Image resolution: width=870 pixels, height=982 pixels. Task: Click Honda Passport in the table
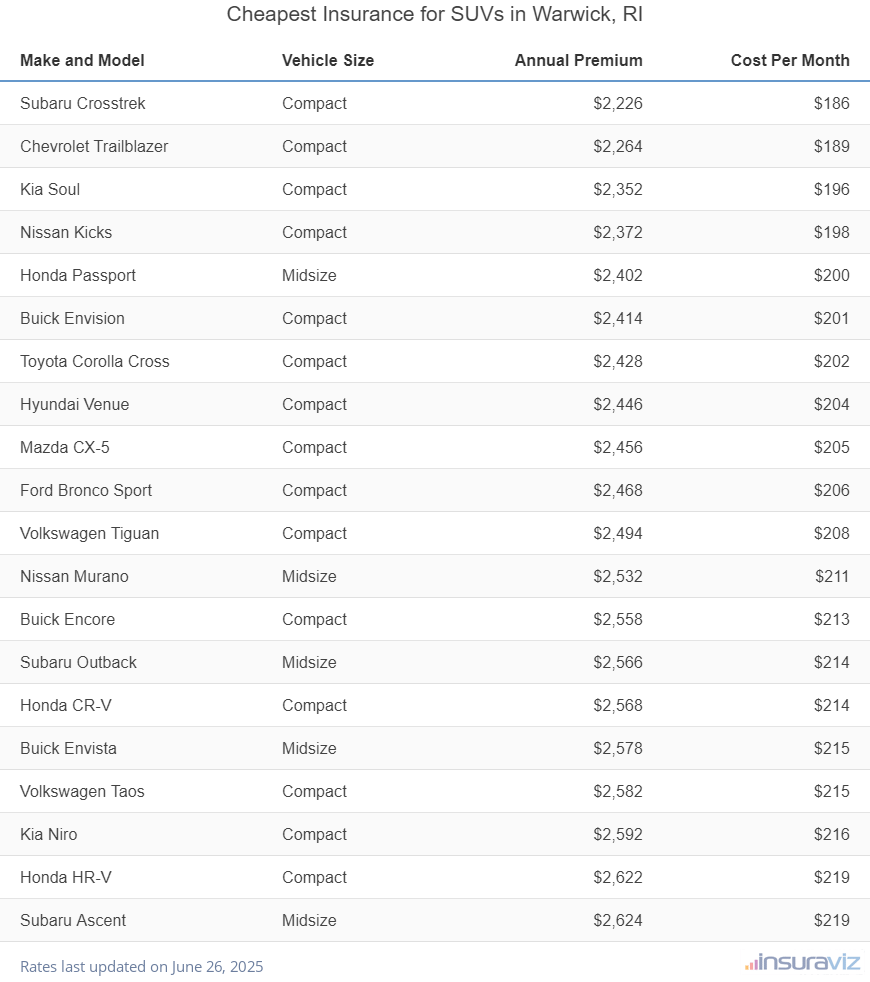pos(78,275)
